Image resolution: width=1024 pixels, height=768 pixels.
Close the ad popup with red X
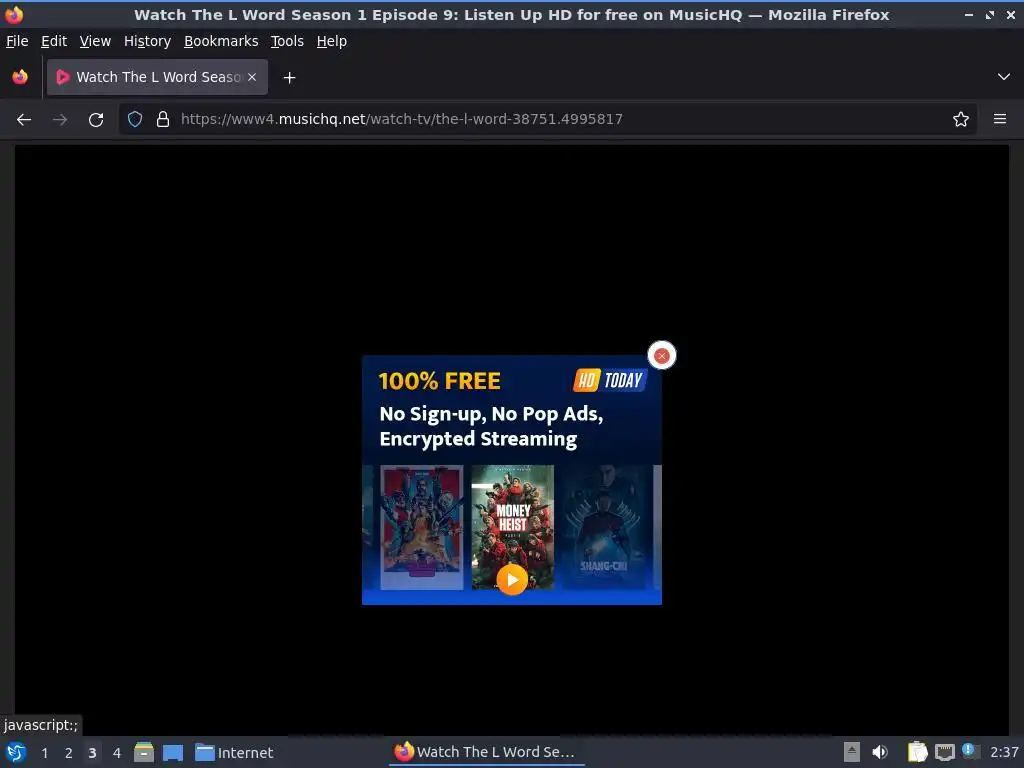tap(662, 355)
